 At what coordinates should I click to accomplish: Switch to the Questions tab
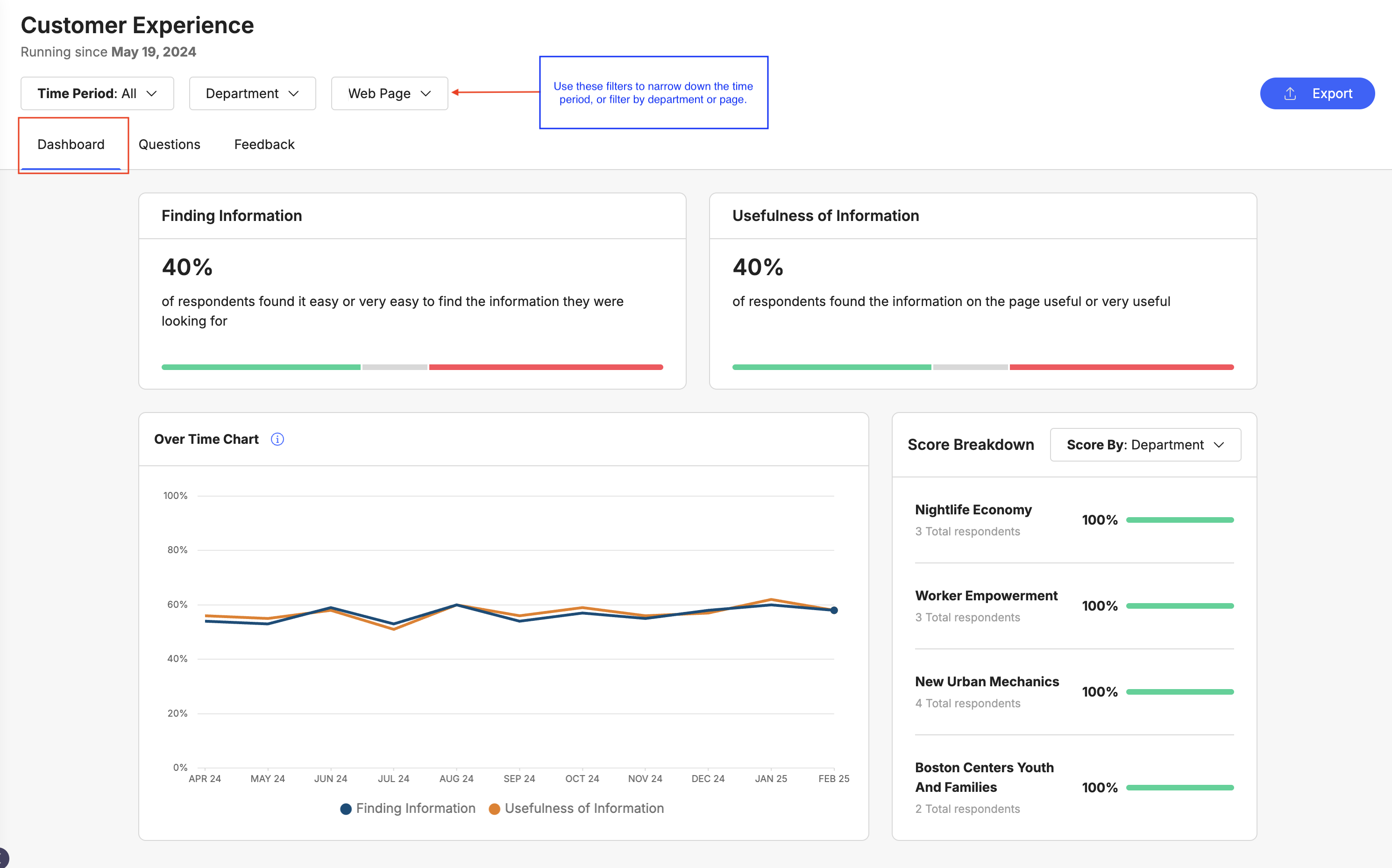170,144
